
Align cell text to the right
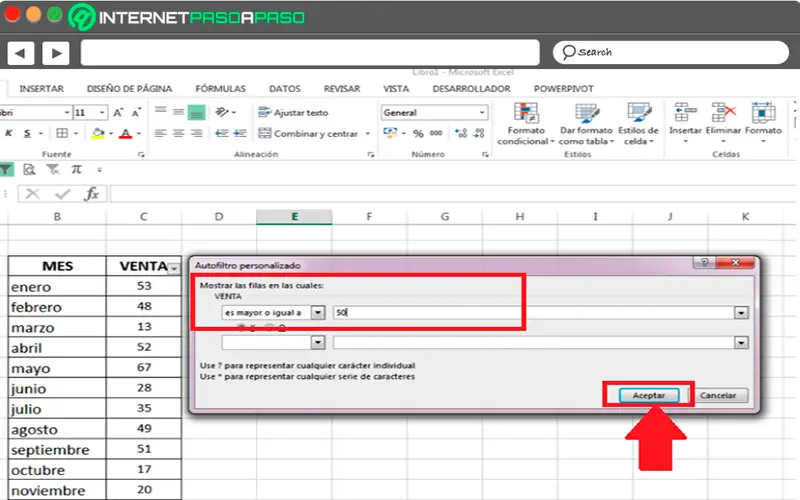pyautogui.click(x=196, y=133)
